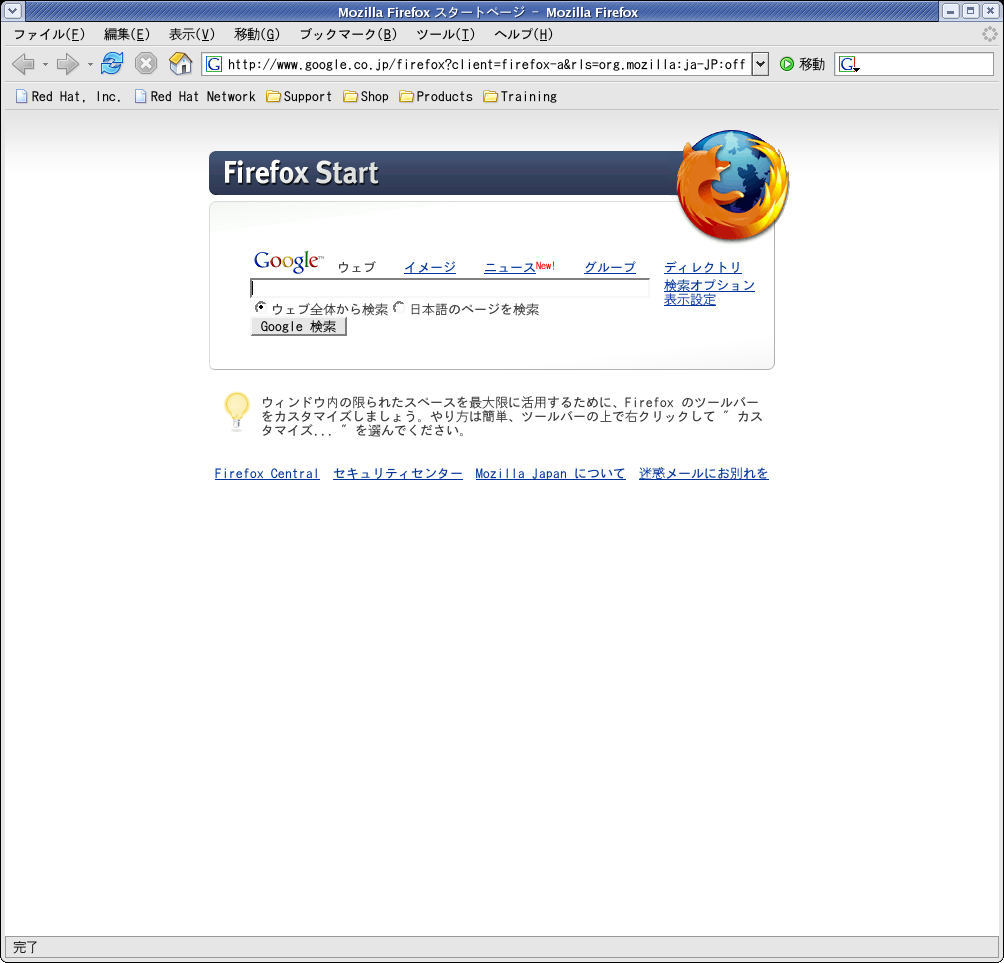The image size is (1004, 963).
Task: Go forward with the Forward arrow
Action: pyautogui.click(x=67, y=64)
